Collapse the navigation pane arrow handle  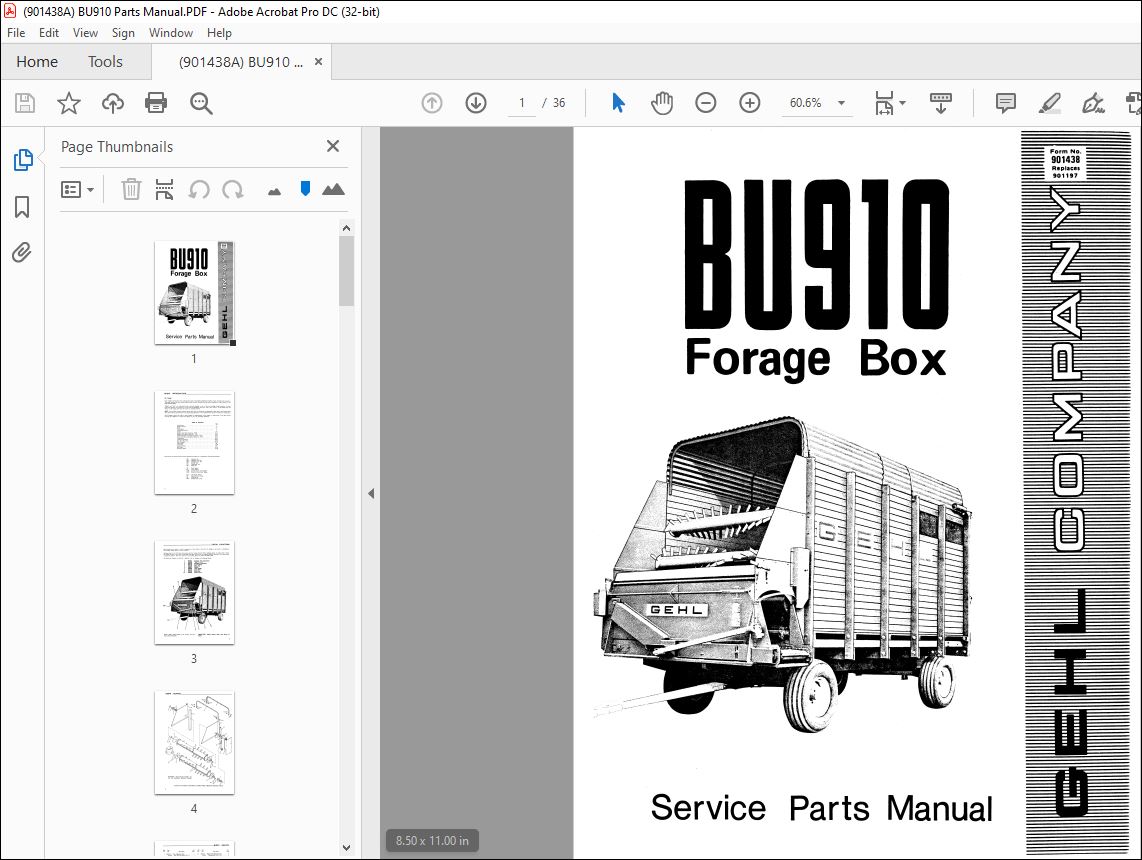371,493
